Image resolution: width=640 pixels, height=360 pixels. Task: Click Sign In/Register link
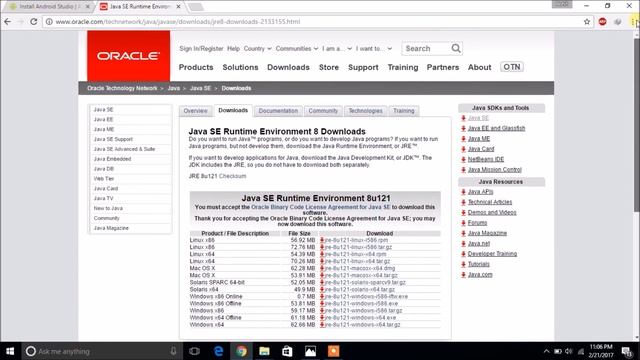tap(201, 49)
